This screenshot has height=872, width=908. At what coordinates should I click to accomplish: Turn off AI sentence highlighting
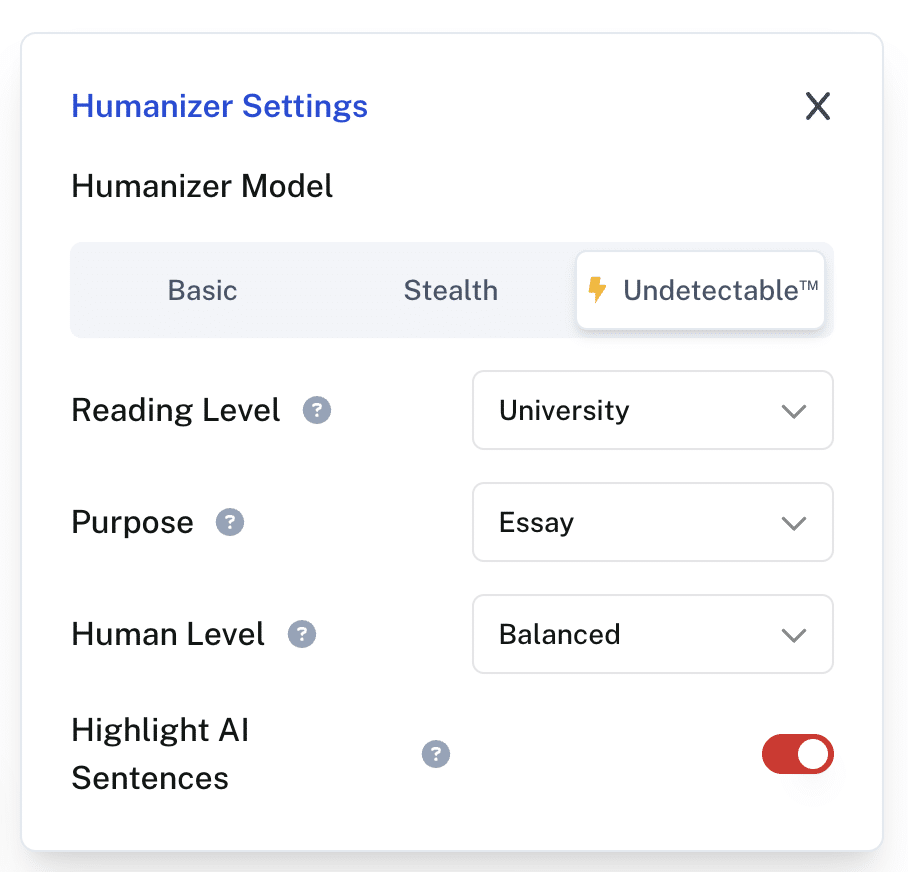tap(797, 754)
